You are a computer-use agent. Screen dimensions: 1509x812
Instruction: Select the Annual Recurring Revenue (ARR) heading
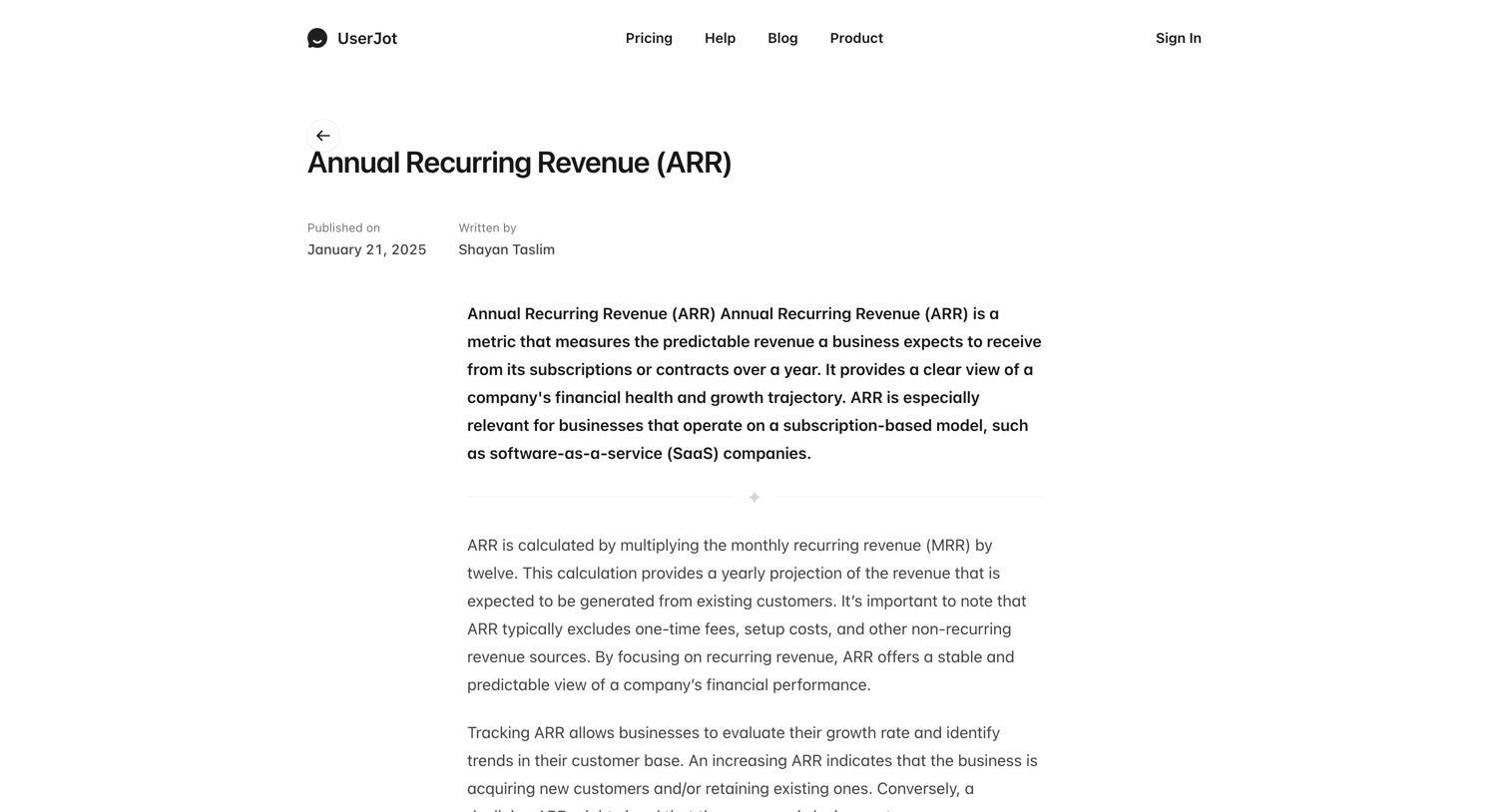point(519,163)
